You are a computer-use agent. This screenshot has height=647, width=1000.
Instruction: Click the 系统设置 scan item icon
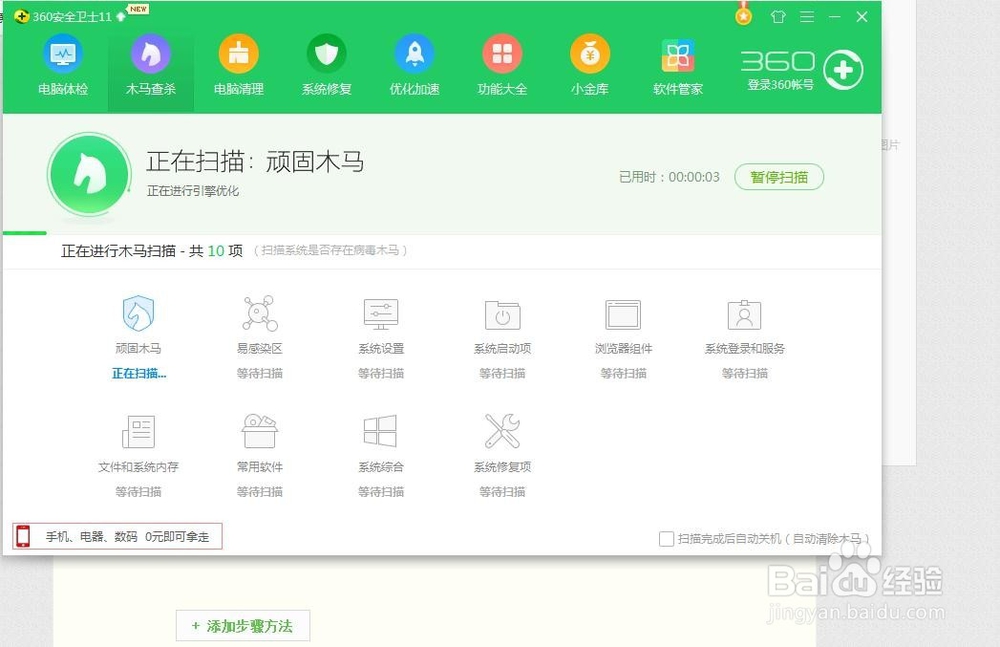coord(381,314)
